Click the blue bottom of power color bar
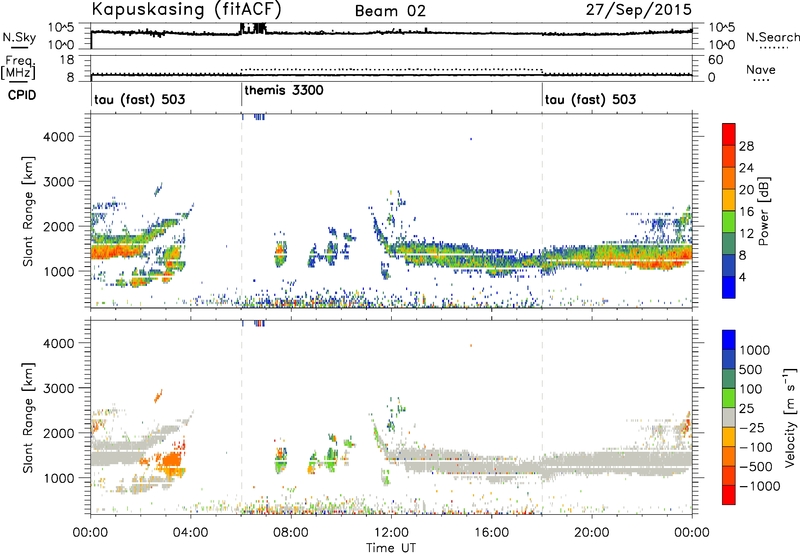Screen dimensions: 800x554 (x=729, y=287)
